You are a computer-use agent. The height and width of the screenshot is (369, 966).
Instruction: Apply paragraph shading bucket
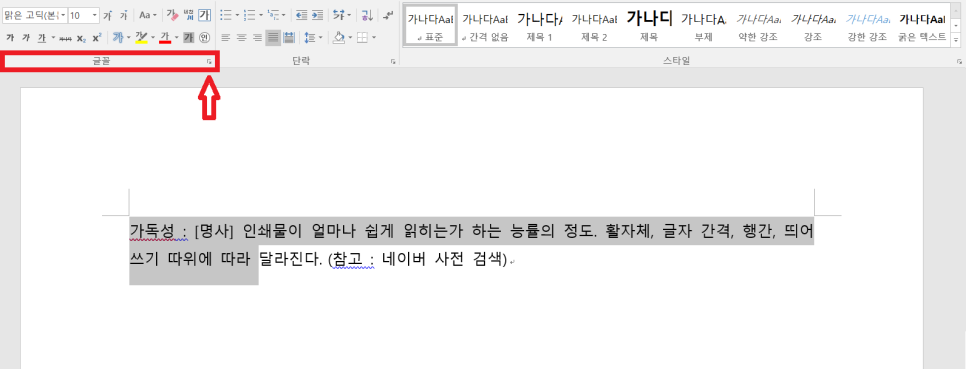(x=338, y=38)
